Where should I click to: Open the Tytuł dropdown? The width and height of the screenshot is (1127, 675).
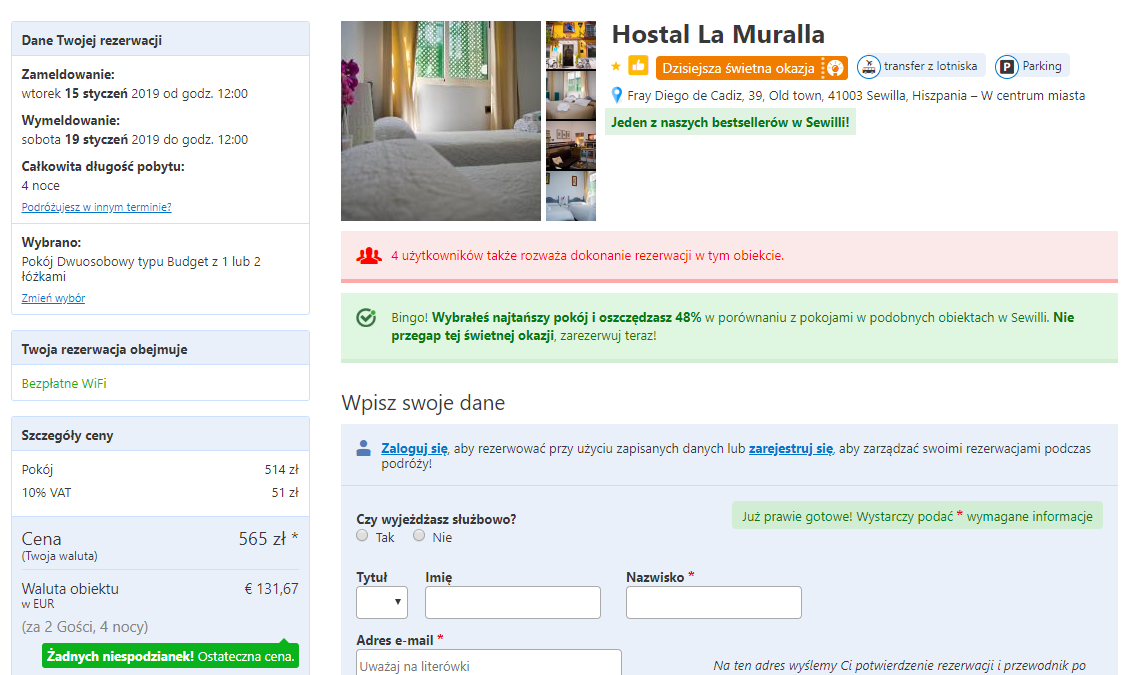(382, 602)
